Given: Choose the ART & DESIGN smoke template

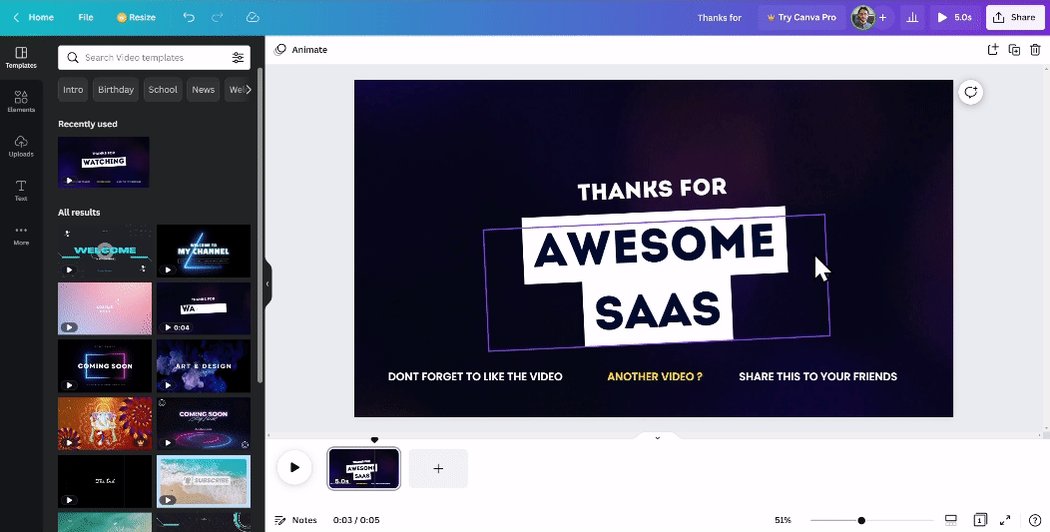Looking at the screenshot, I should coord(204,366).
